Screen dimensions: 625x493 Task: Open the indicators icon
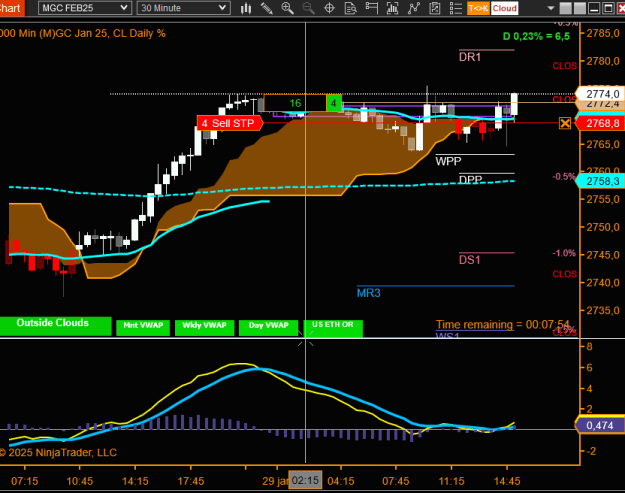click(393, 8)
